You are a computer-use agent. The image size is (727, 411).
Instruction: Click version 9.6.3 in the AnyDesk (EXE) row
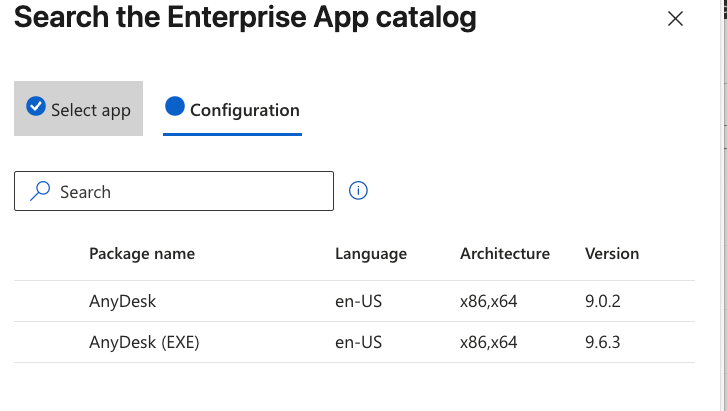(604, 342)
